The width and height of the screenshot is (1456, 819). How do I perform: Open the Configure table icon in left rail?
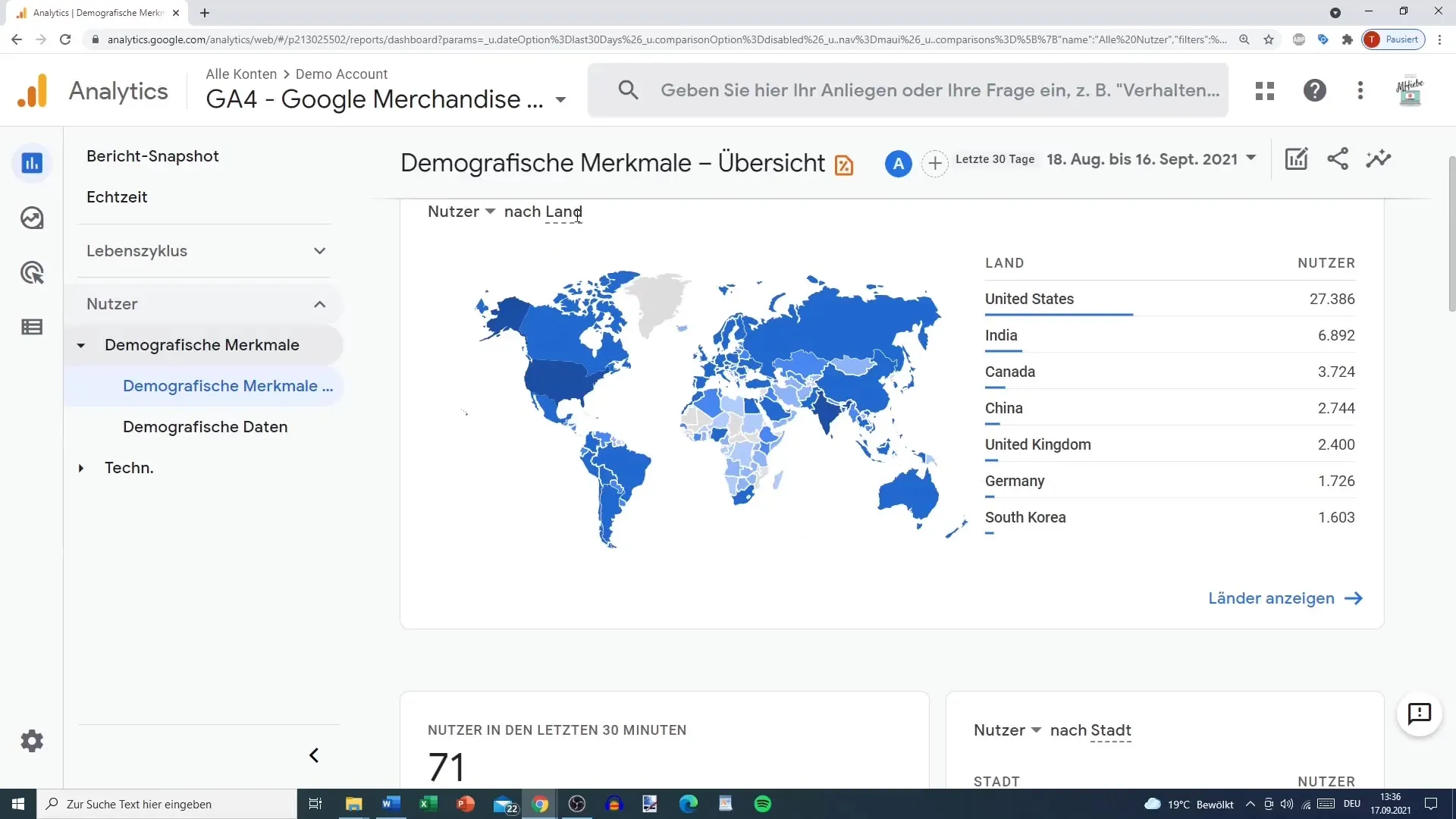(x=32, y=327)
